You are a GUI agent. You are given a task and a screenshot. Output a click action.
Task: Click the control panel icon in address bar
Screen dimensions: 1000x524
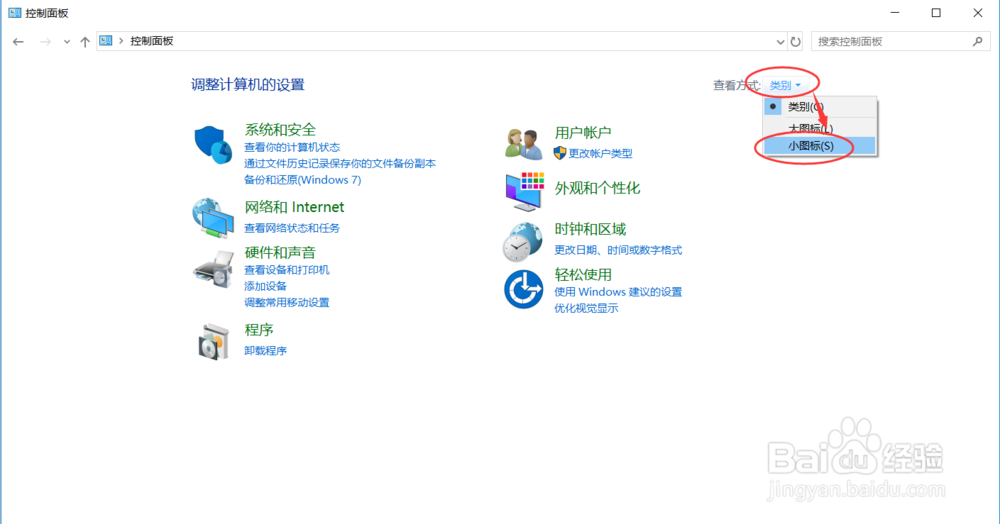106,41
